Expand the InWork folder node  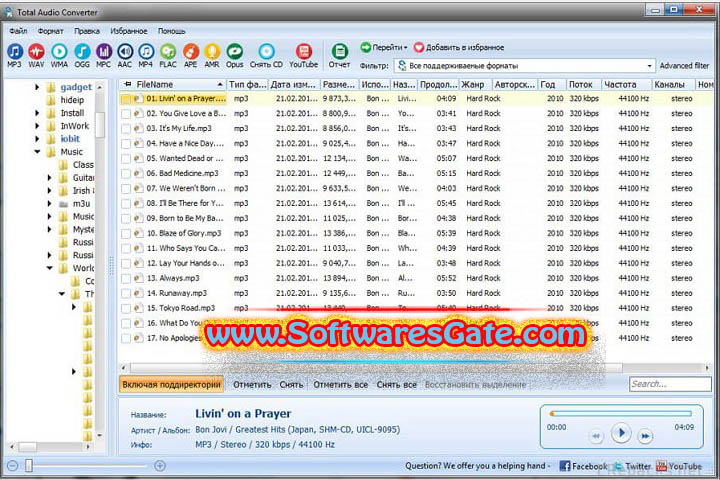click(37, 125)
